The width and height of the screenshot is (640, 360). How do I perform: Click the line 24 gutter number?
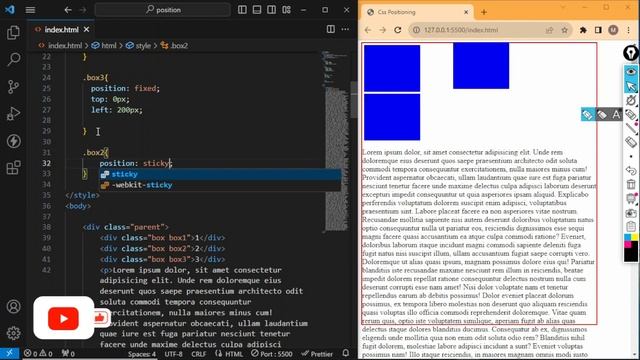pyautogui.click(x=47, y=78)
